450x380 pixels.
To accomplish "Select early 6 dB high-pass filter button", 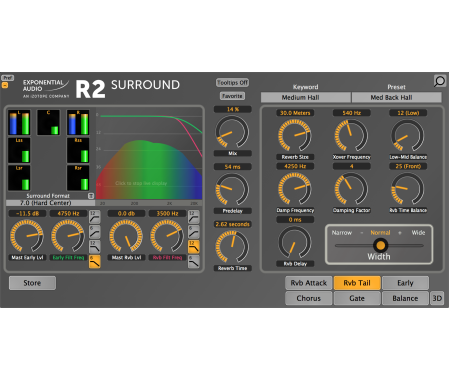I will tap(95, 232).
